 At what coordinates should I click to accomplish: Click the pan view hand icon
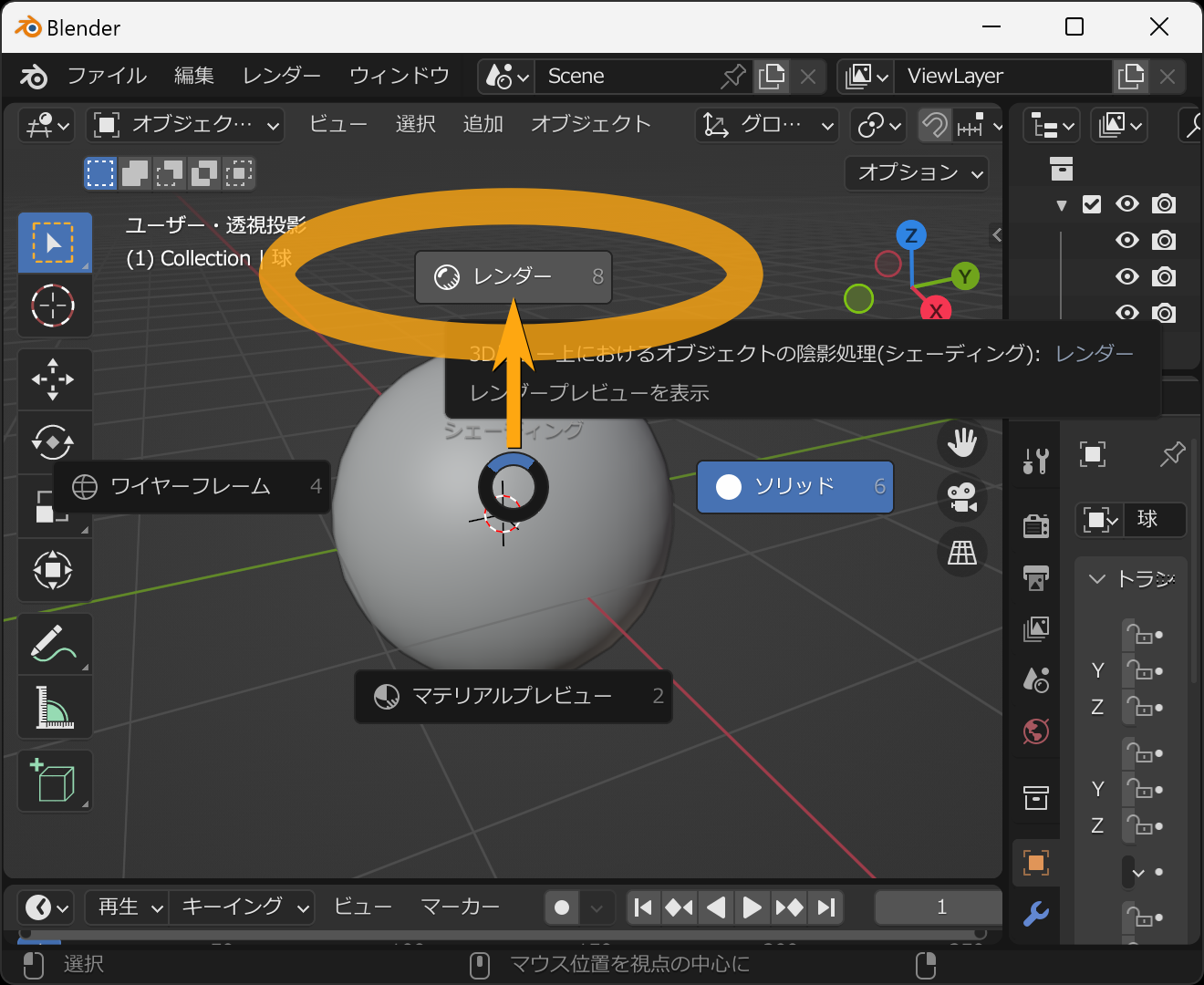coord(962,443)
